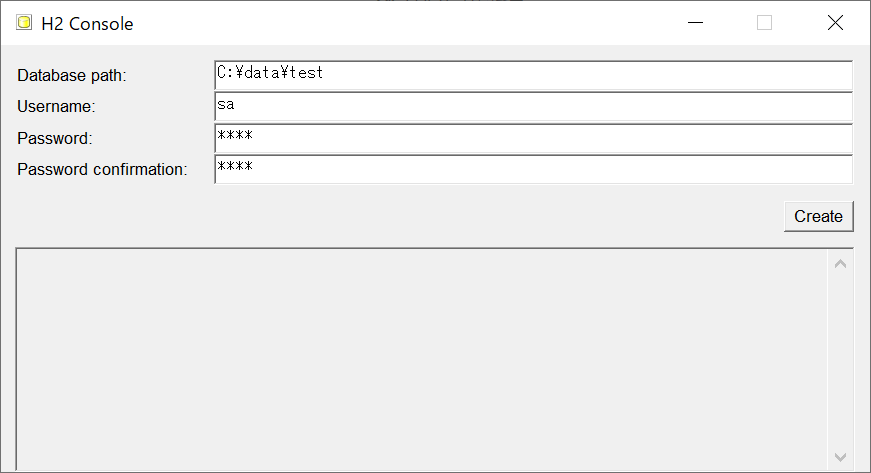This screenshot has height=473, width=871.
Task: Minimize the H2 Console window
Action: pyautogui.click(x=695, y=23)
